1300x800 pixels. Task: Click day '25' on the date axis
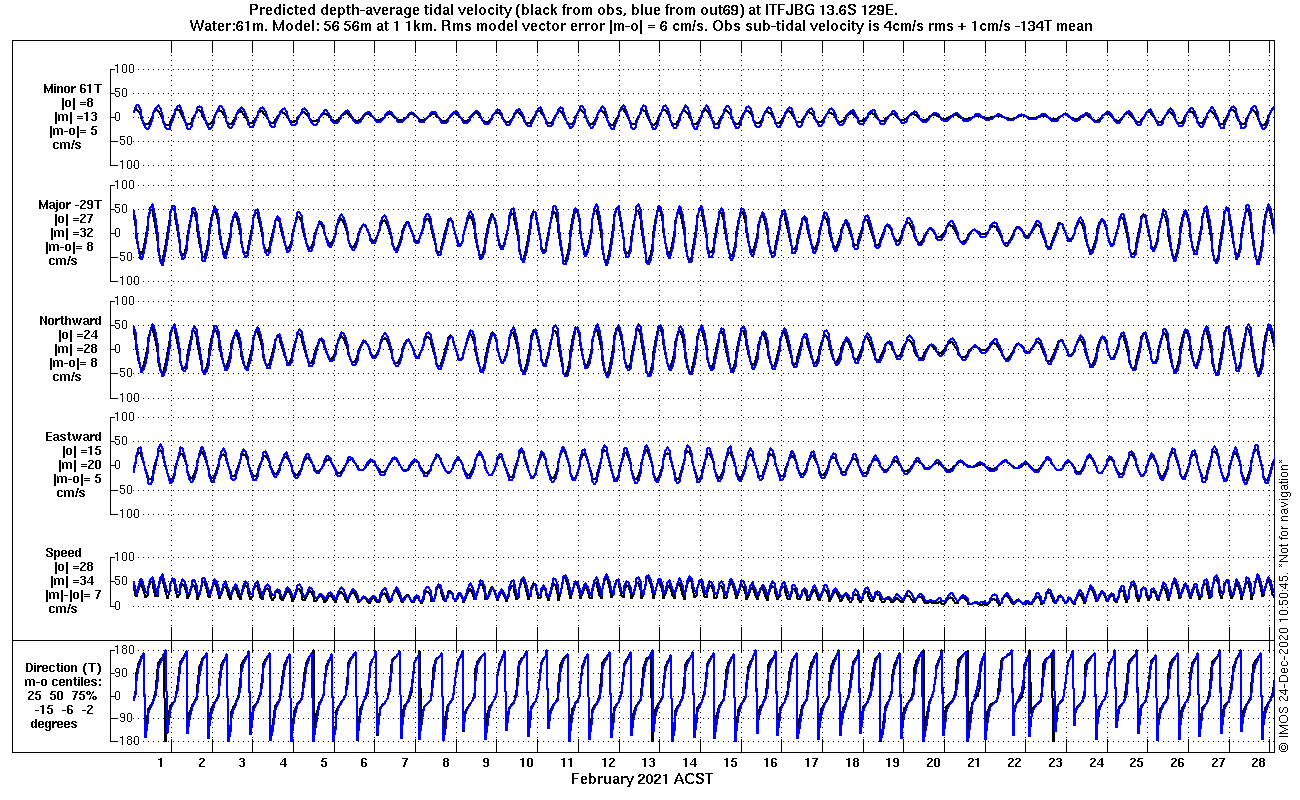[1136, 763]
